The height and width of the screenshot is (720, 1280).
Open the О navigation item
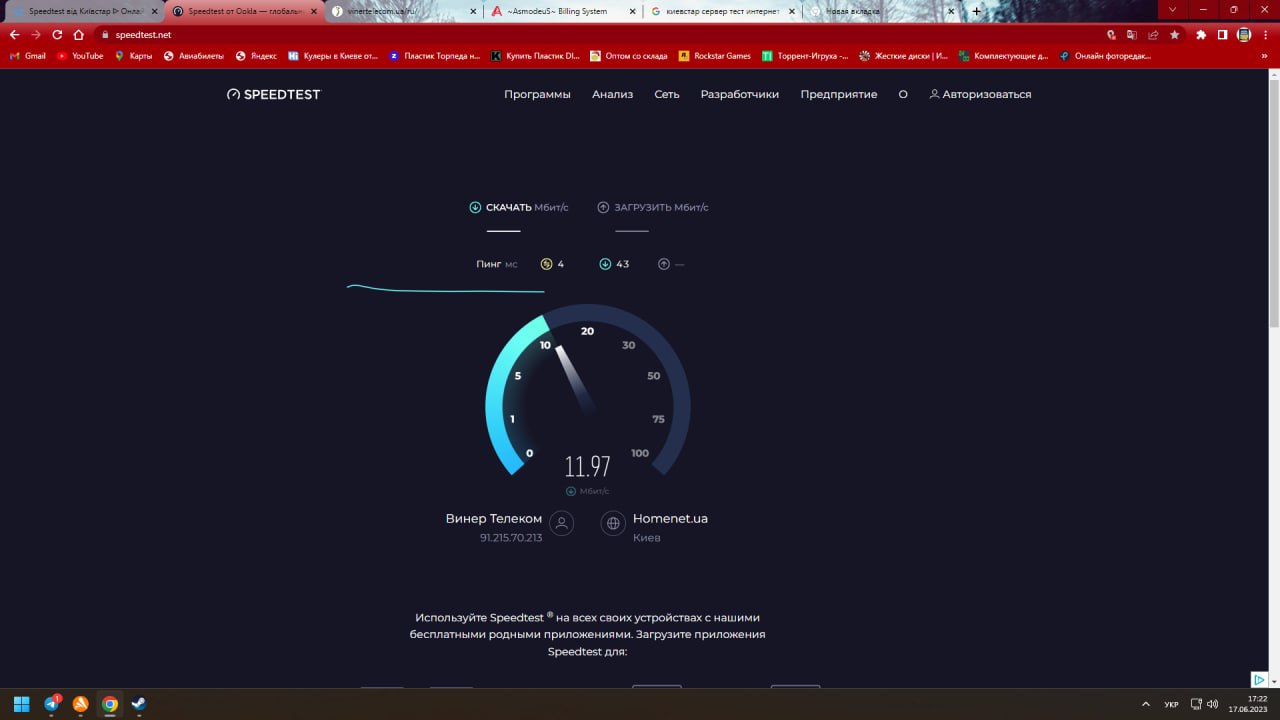tap(903, 94)
